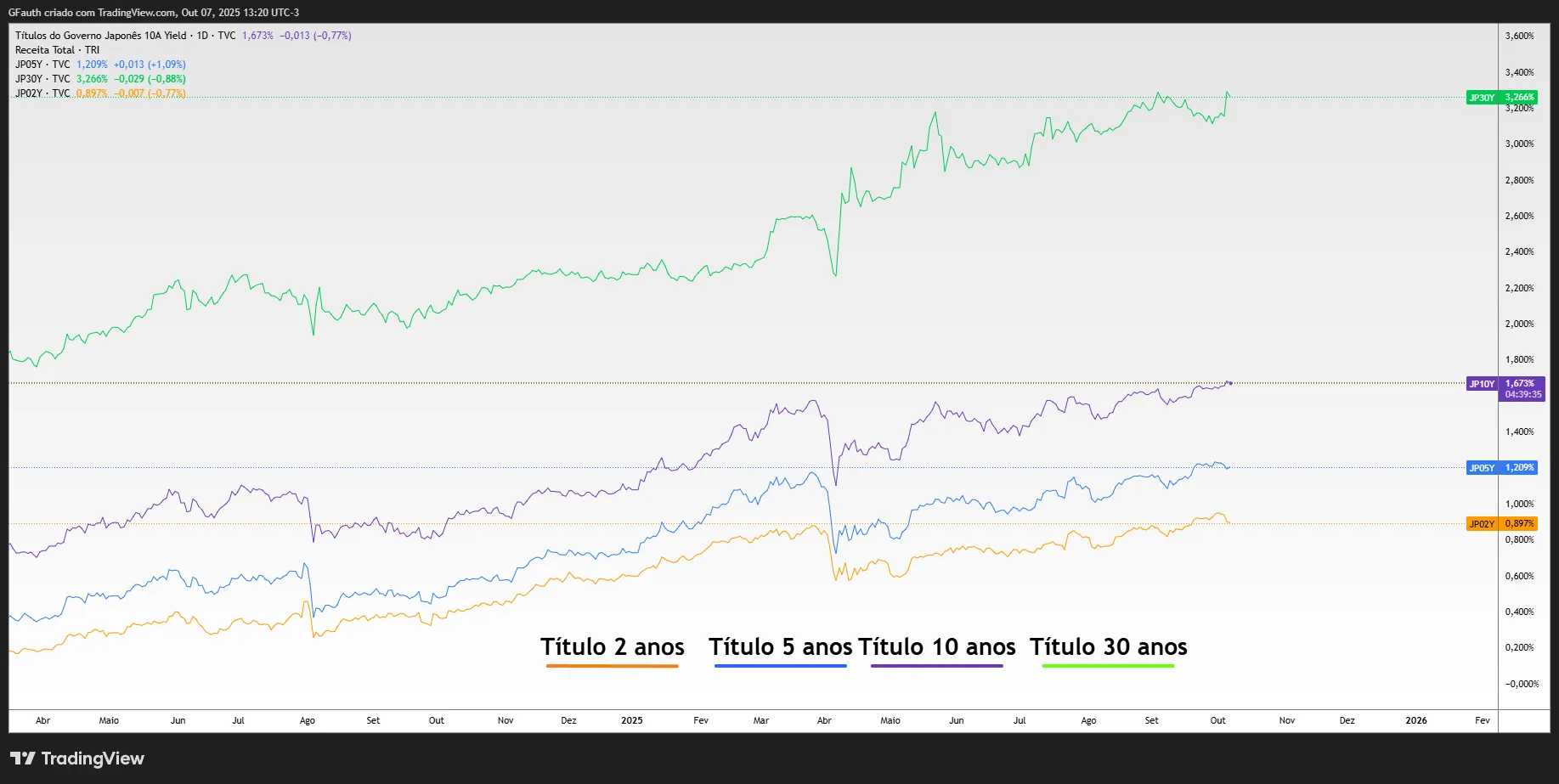Select the JP30Y · TVC legend entry
Screen dimensions: 1559x784
point(42,79)
